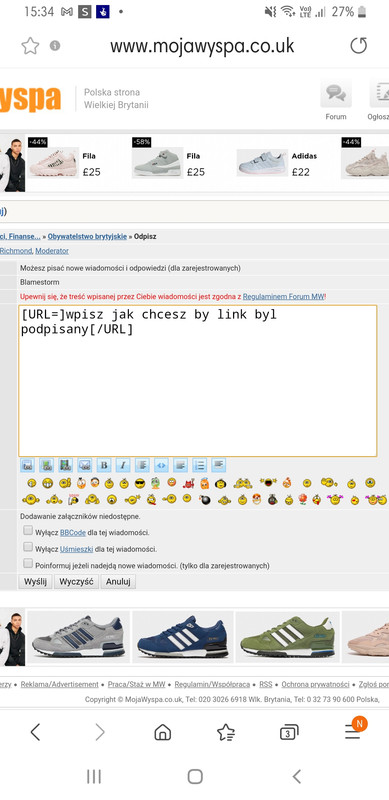Open the grey Adidas sneaker ad at bottom

click(x=79, y=636)
